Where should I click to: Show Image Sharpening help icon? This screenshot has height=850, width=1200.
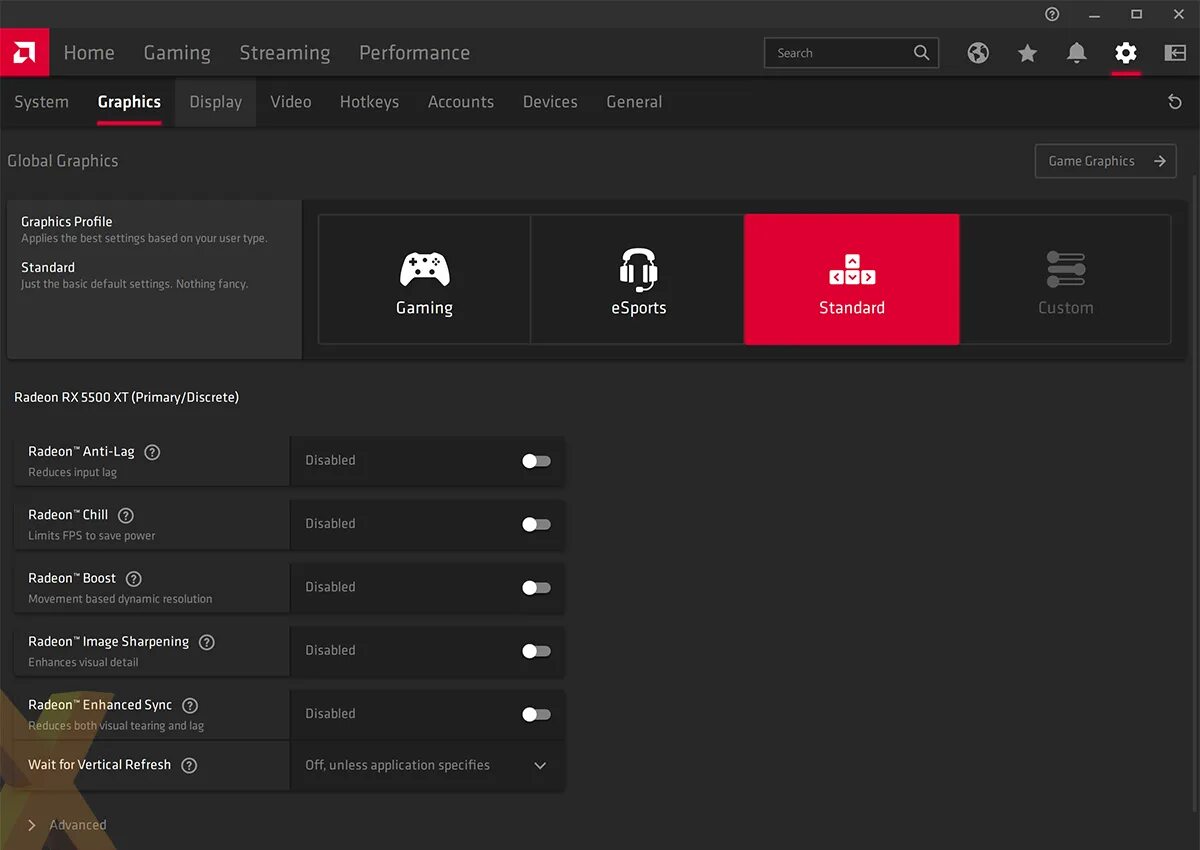(207, 642)
